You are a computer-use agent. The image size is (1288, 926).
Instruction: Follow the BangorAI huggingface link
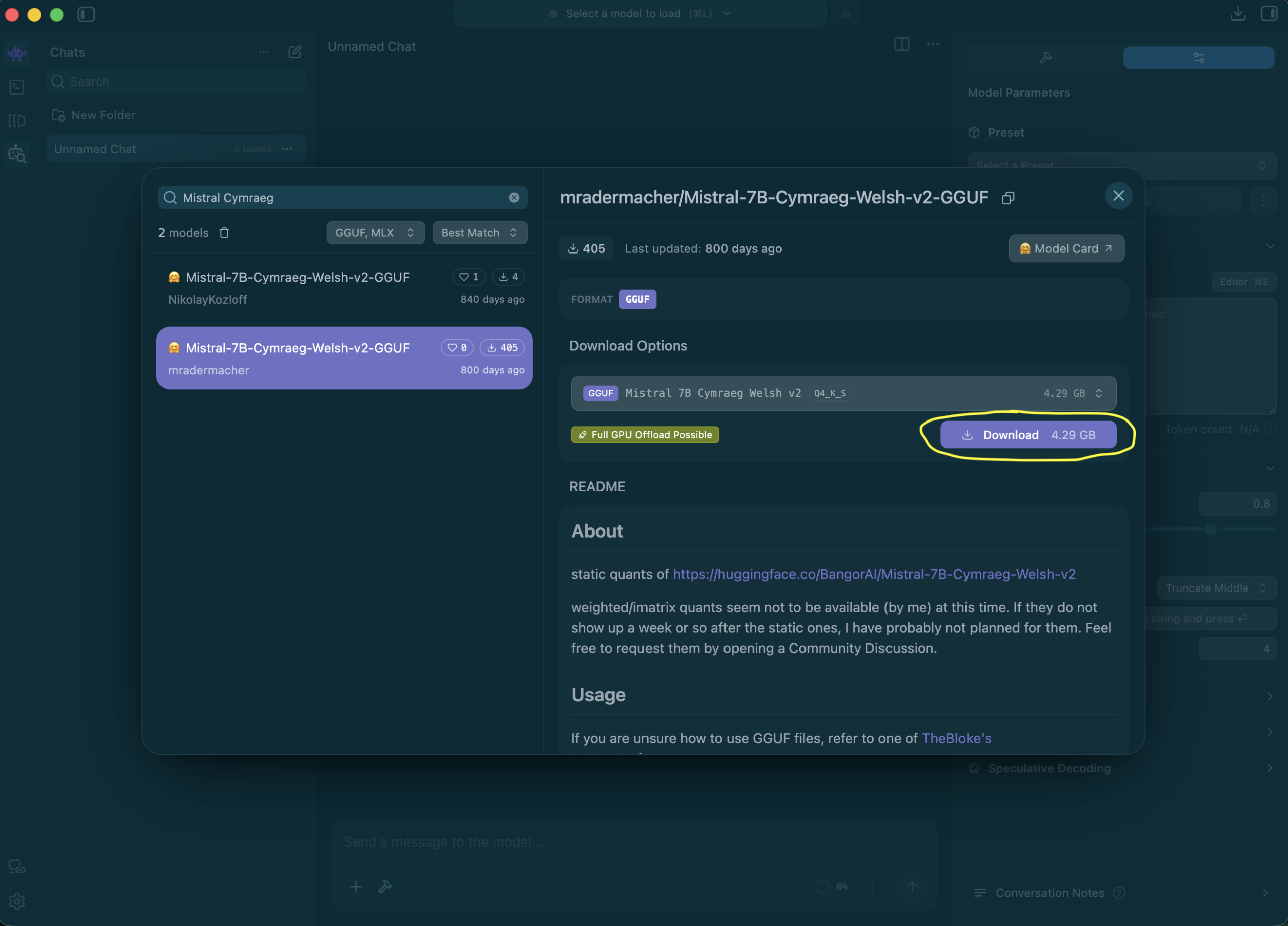click(x=874, y=574)
